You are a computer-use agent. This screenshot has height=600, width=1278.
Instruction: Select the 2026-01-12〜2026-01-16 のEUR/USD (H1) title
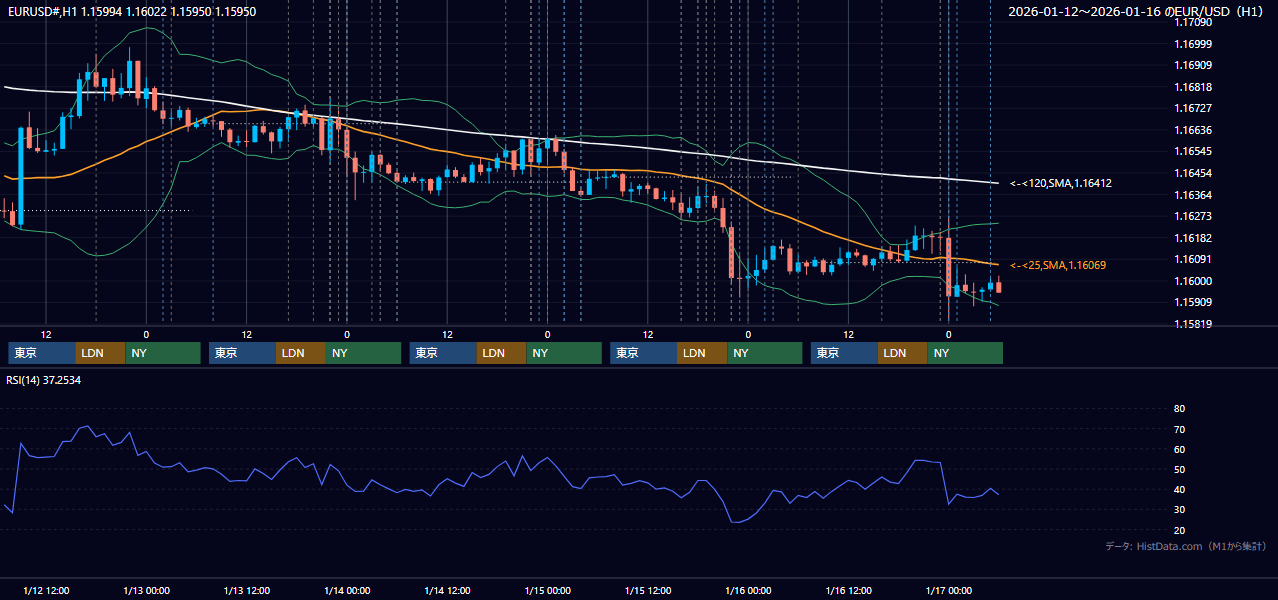pos(1138,12)
